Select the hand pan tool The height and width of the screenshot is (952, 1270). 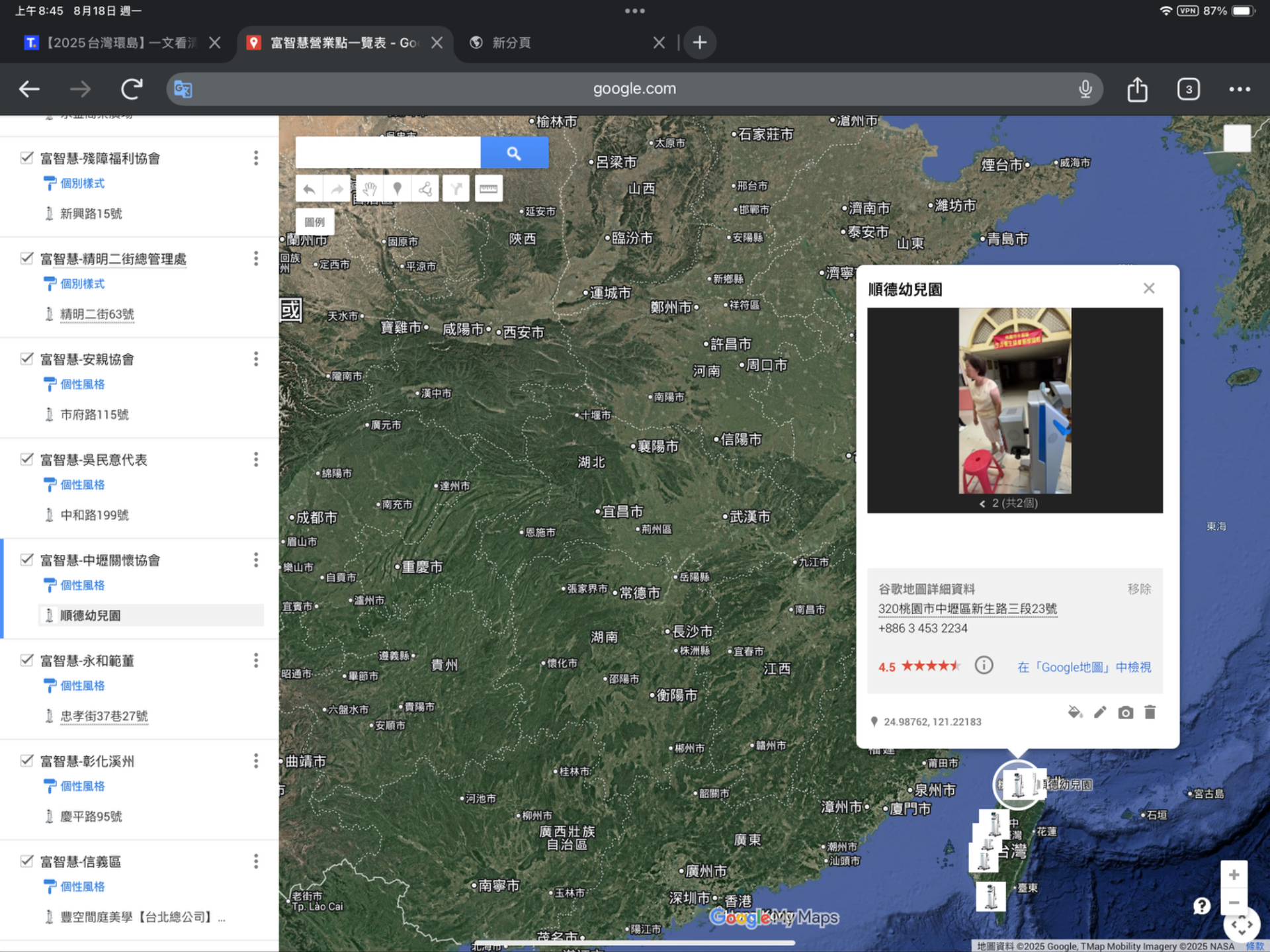369,189
